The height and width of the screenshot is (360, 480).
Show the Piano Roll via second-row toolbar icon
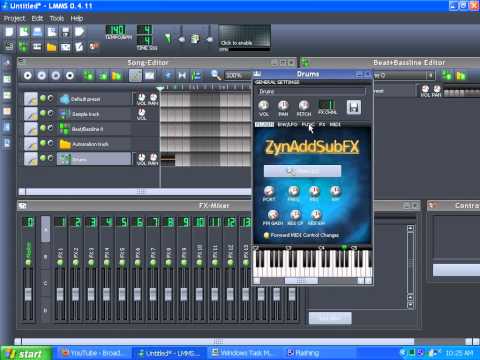(x=37, y=47)
